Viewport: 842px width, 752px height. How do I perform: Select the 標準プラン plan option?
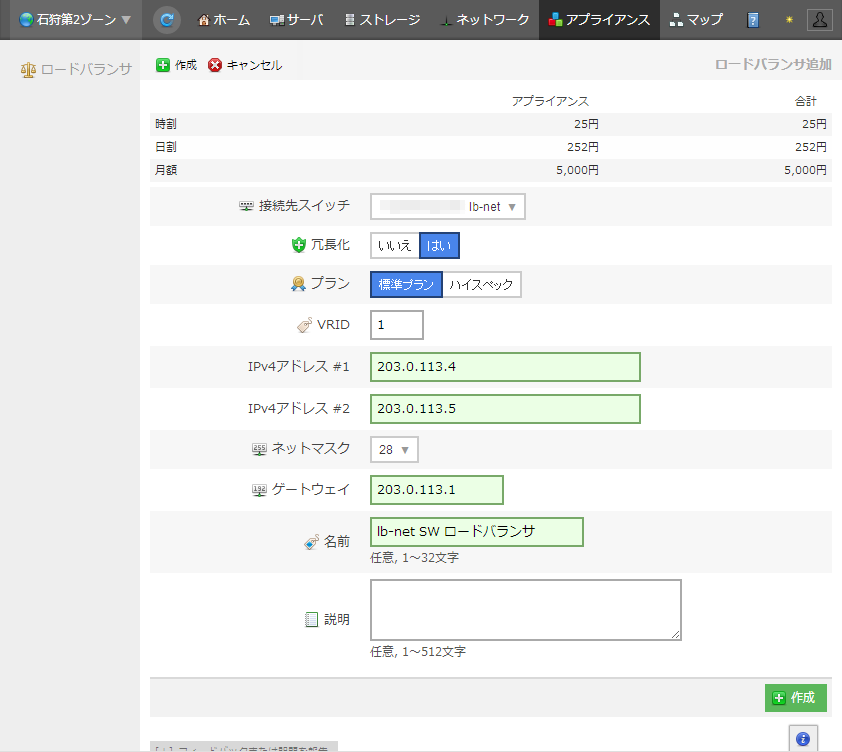[406, 285]
